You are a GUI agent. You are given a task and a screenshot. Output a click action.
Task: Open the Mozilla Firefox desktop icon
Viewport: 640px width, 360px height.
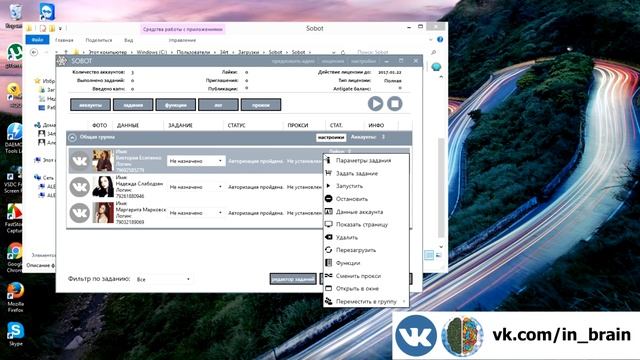coord(16,297)
